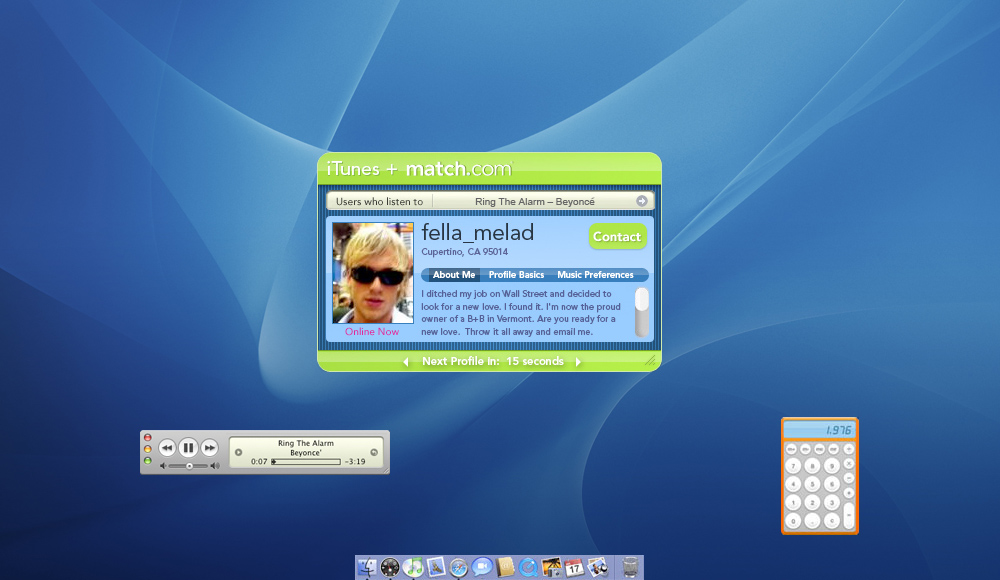
Task: Click the 9 key on the calculator widget
Action: coord(832,466)
